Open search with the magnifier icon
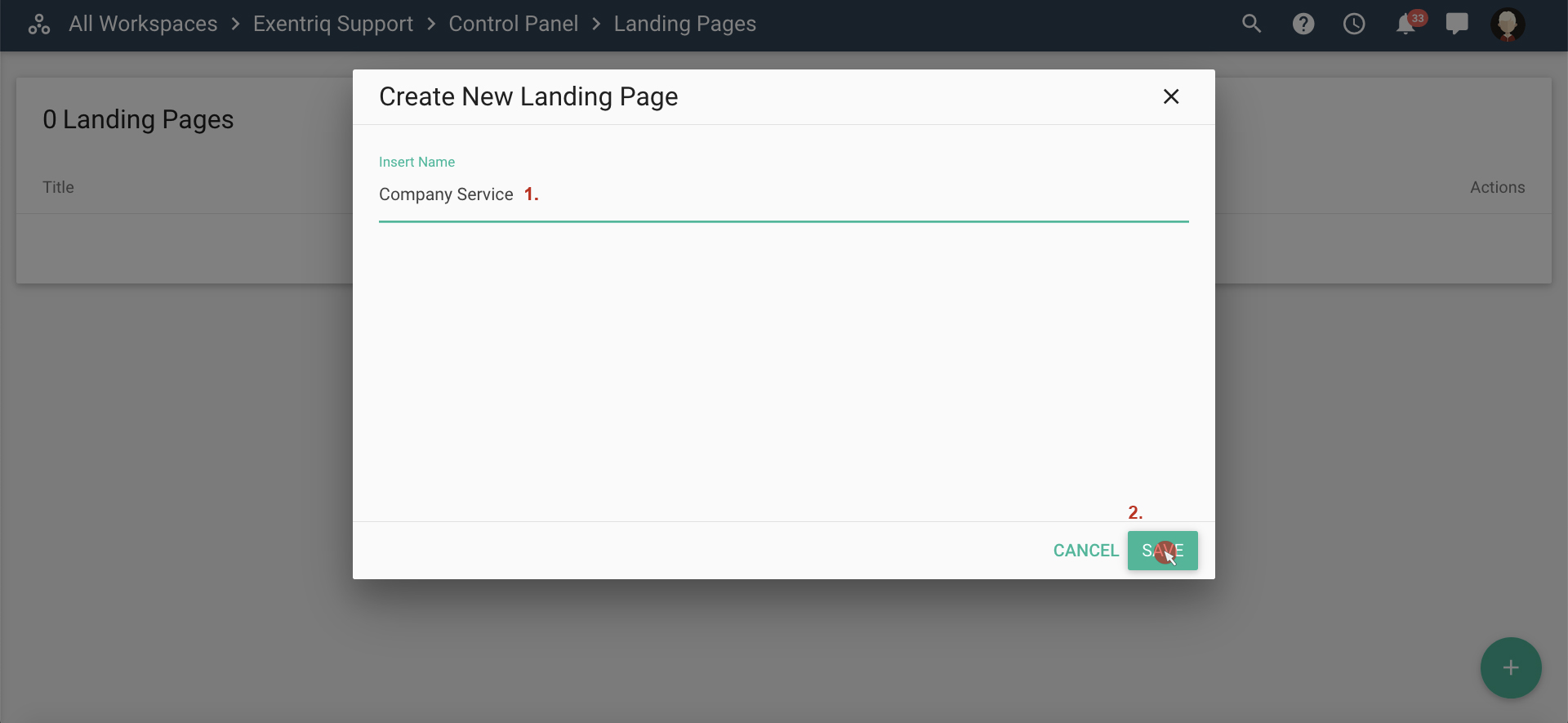 pos(1251,25)
